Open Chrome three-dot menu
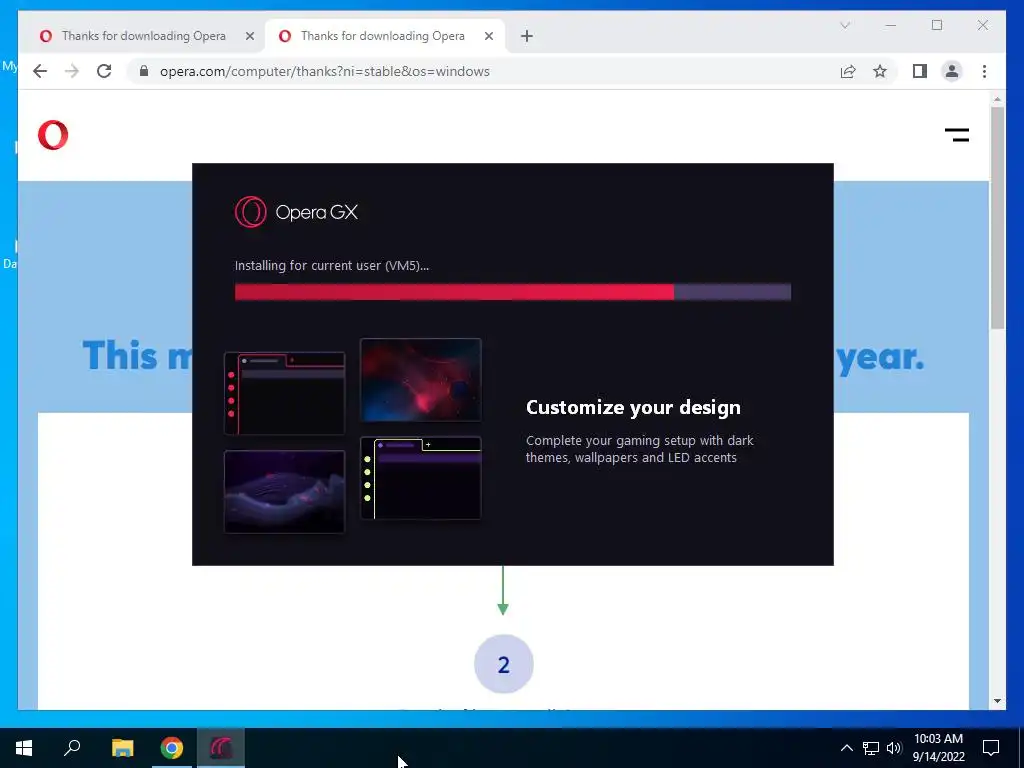The image size is (1024, 768). point(984,71)
